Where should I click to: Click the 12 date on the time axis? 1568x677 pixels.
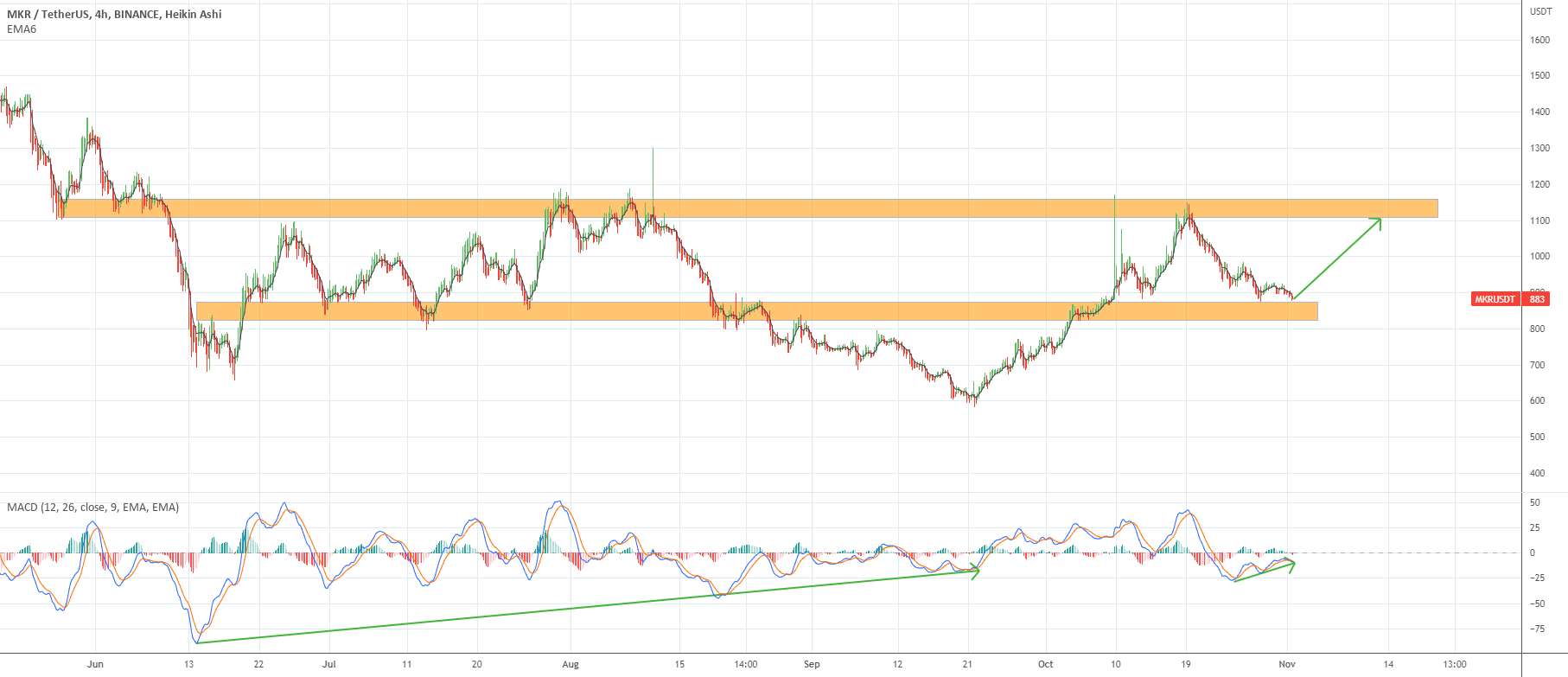[x=899, y=664]
